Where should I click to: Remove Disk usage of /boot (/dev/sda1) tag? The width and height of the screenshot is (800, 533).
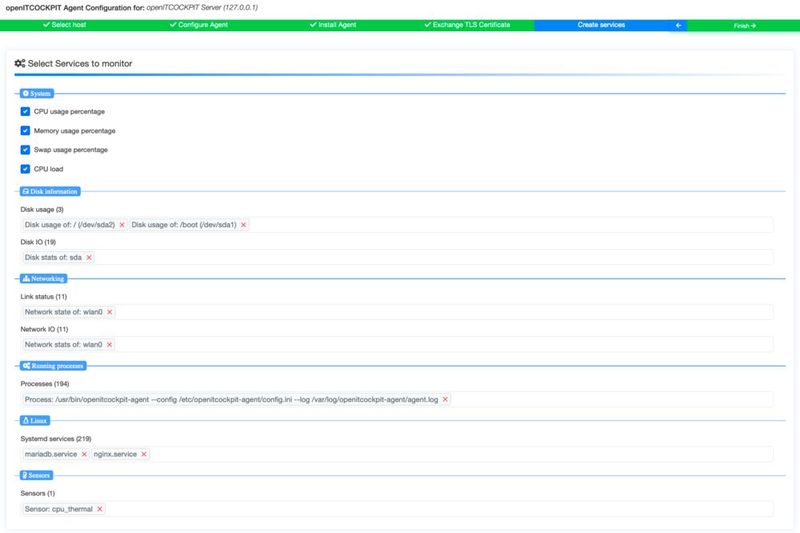243,225
